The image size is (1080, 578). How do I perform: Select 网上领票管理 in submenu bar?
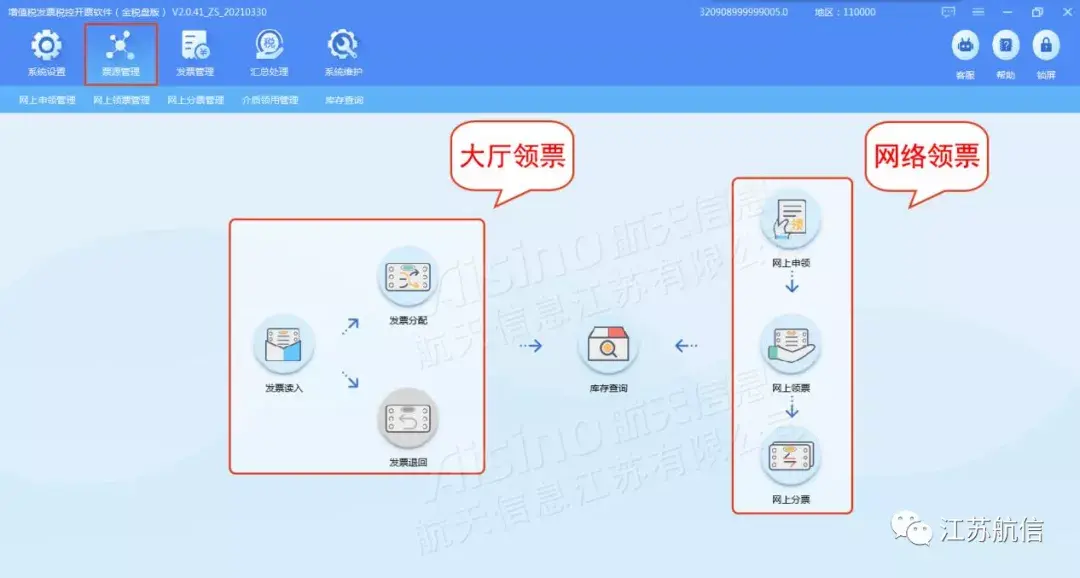121,100
